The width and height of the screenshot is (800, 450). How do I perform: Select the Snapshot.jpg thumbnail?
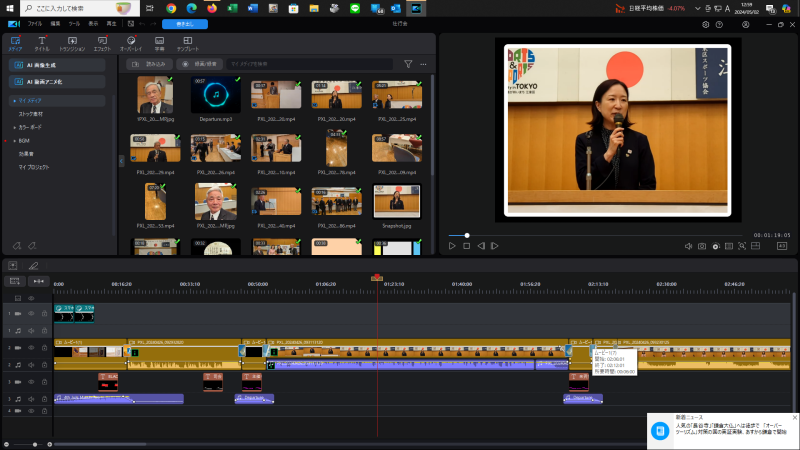pos(396,202)
